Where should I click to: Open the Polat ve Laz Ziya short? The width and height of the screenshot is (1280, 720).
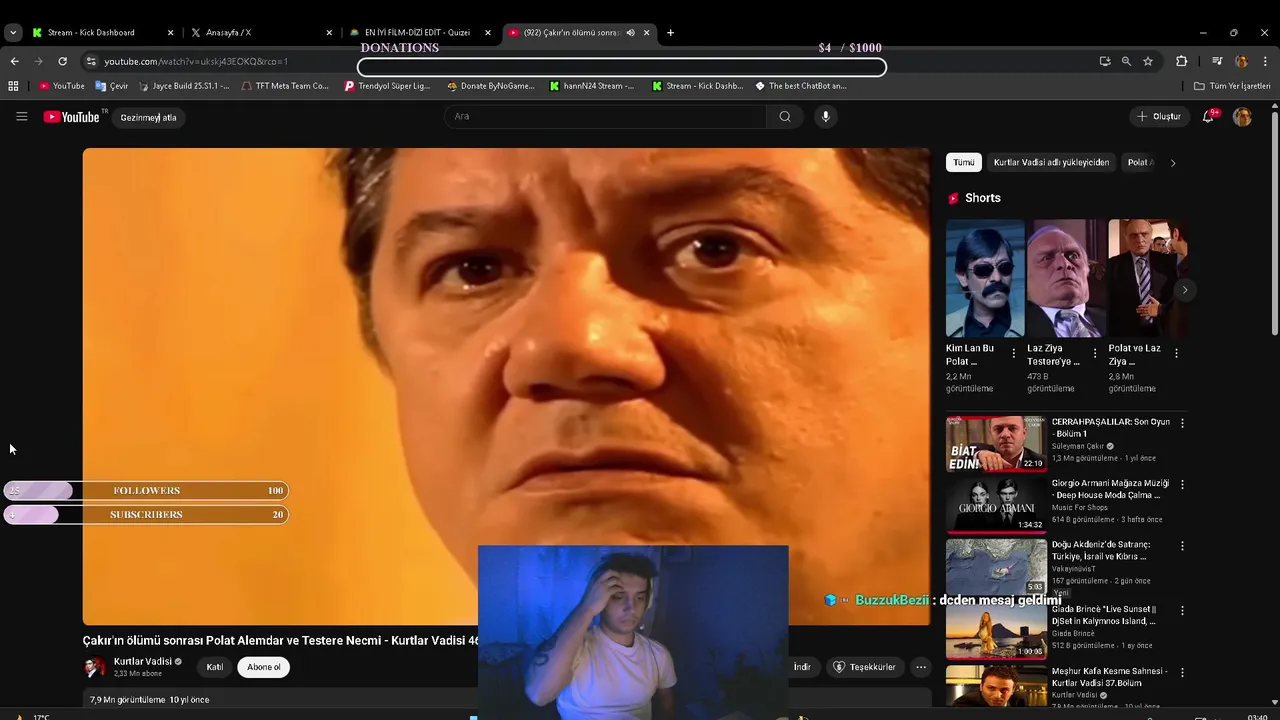(x=1147, y=279)
